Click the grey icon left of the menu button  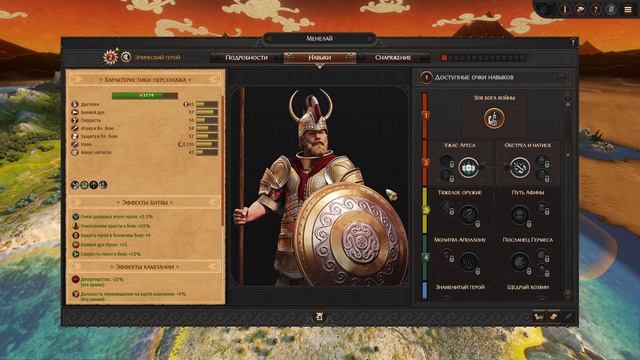[x=611, y=9]
